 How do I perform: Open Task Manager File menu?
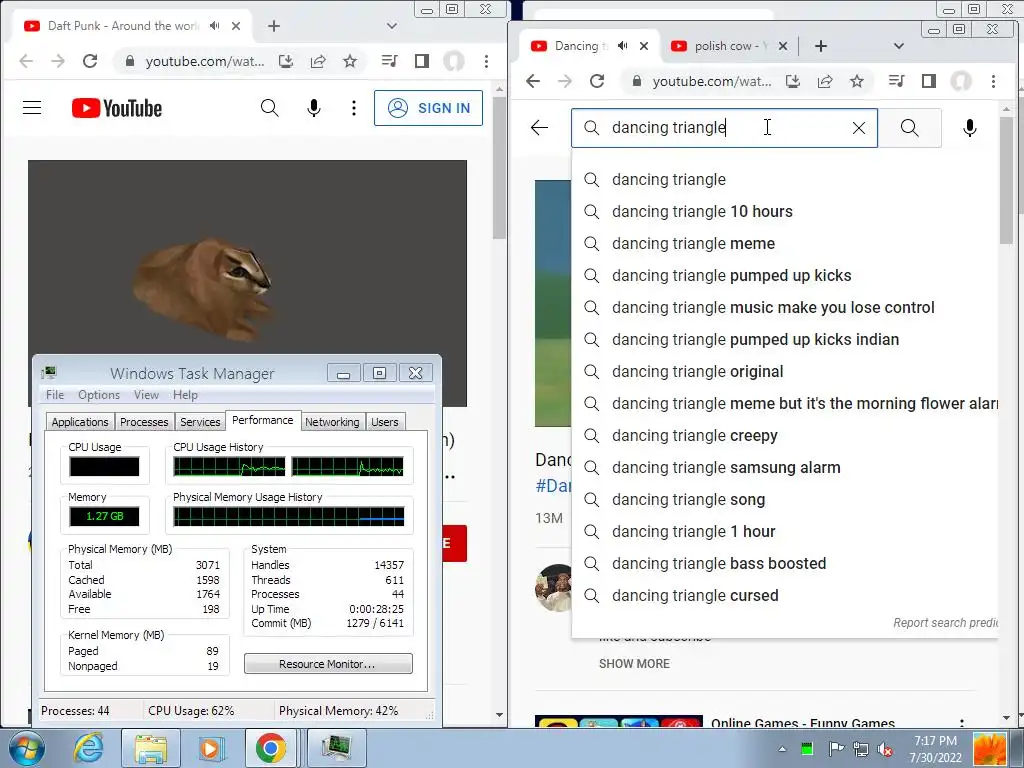(x=55, y=395)
